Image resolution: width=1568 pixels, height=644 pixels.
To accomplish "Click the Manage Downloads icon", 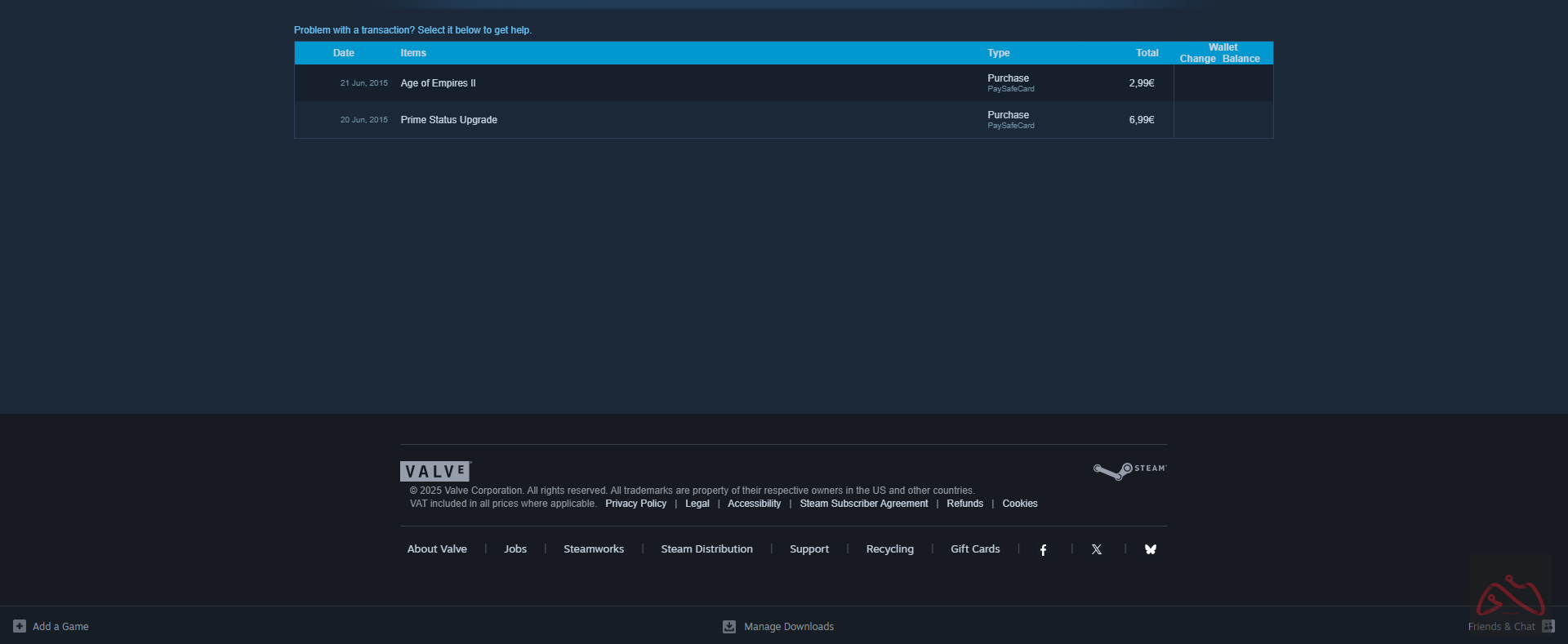I will click(x=729, y=627).
